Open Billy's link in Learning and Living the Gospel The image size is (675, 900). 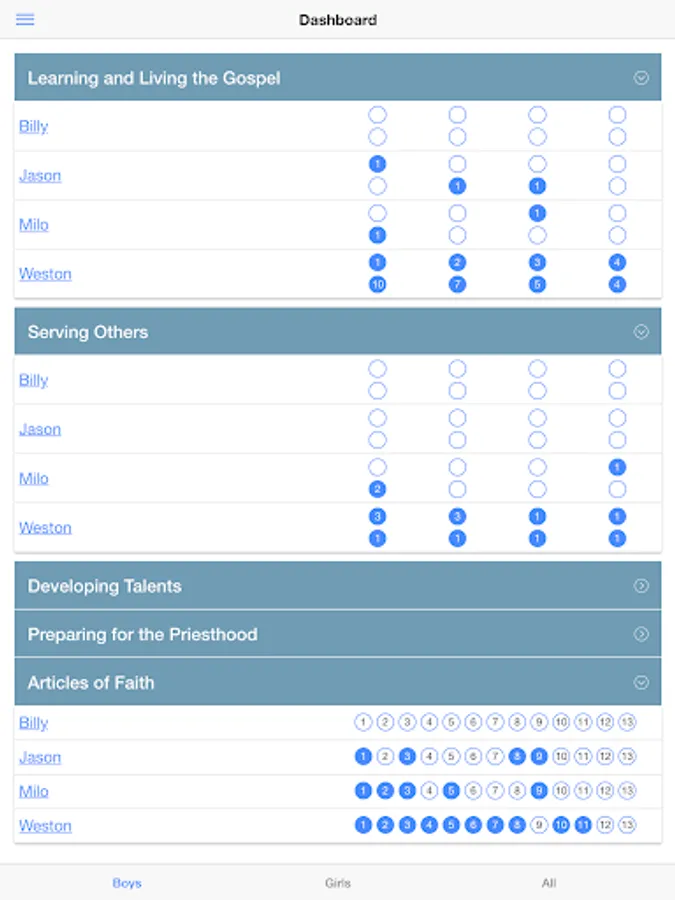(x=33, y=126)
